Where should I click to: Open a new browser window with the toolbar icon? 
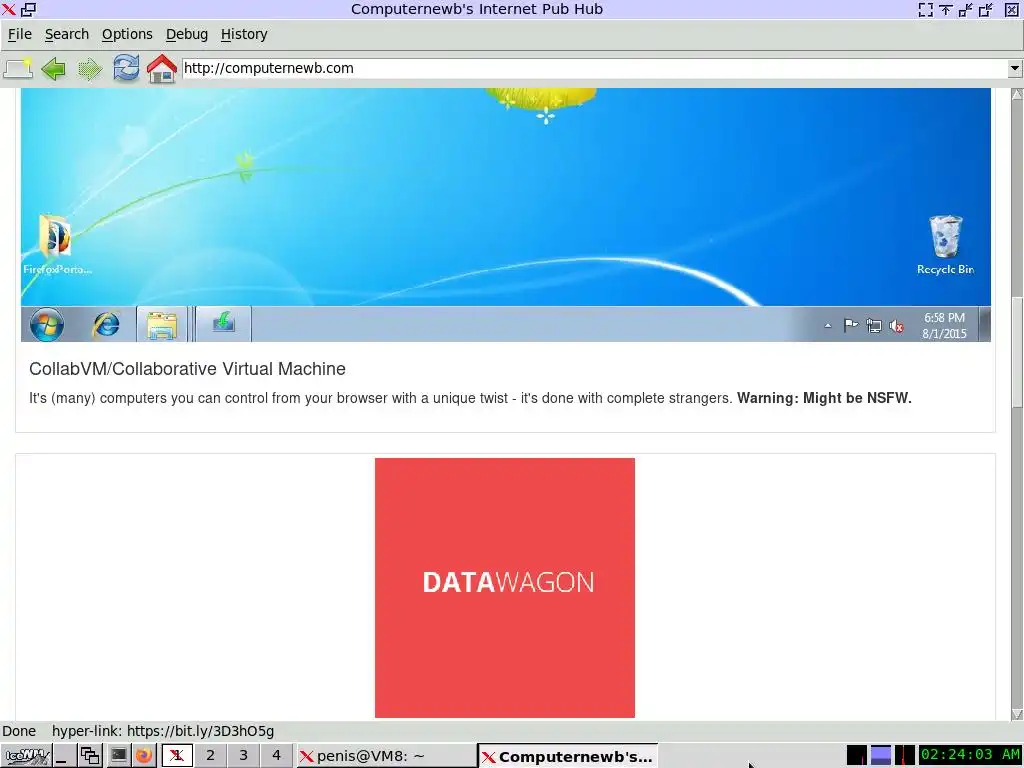[x=18, y=68]
